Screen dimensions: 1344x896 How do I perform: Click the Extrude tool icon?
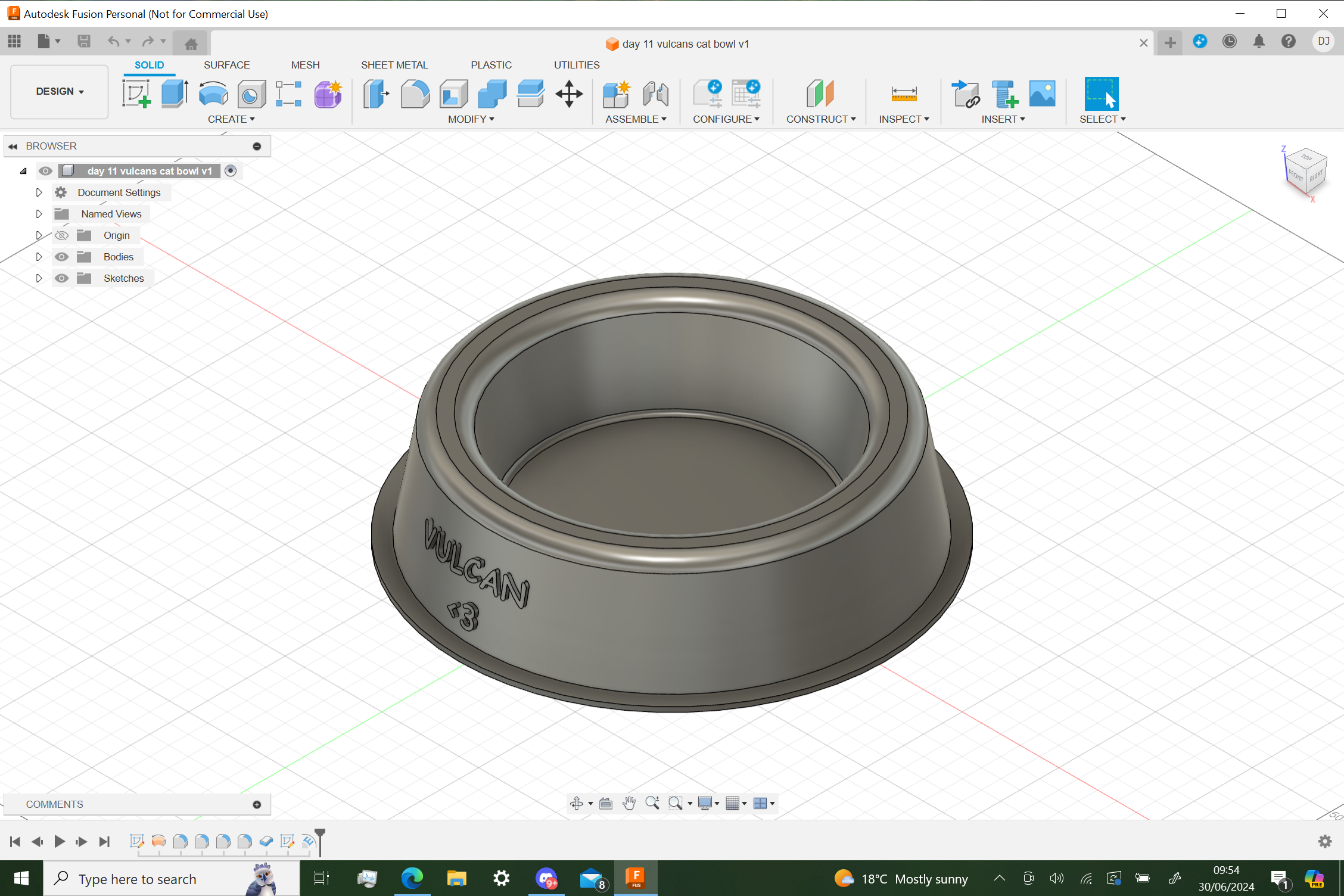pyautogui.click(x=175, y=94)
